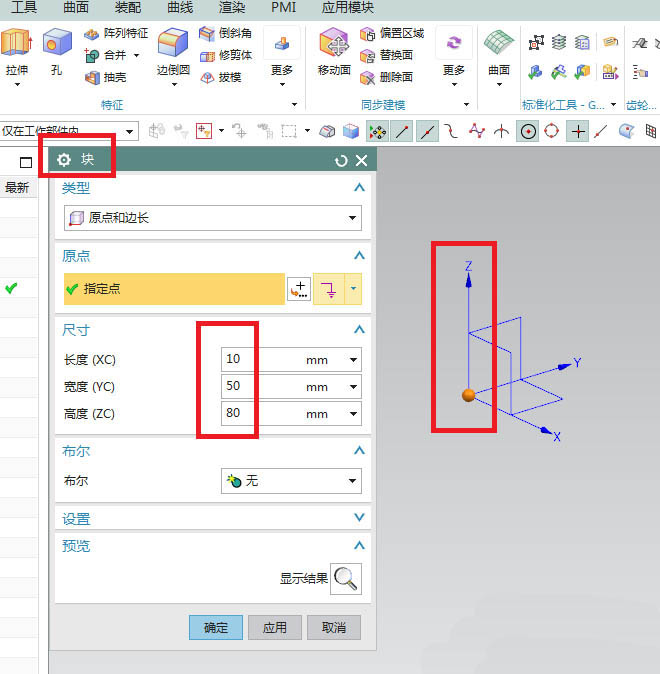Open the 更多 feature gallery icon
The image size is (660, 674).
pos(282,42)
